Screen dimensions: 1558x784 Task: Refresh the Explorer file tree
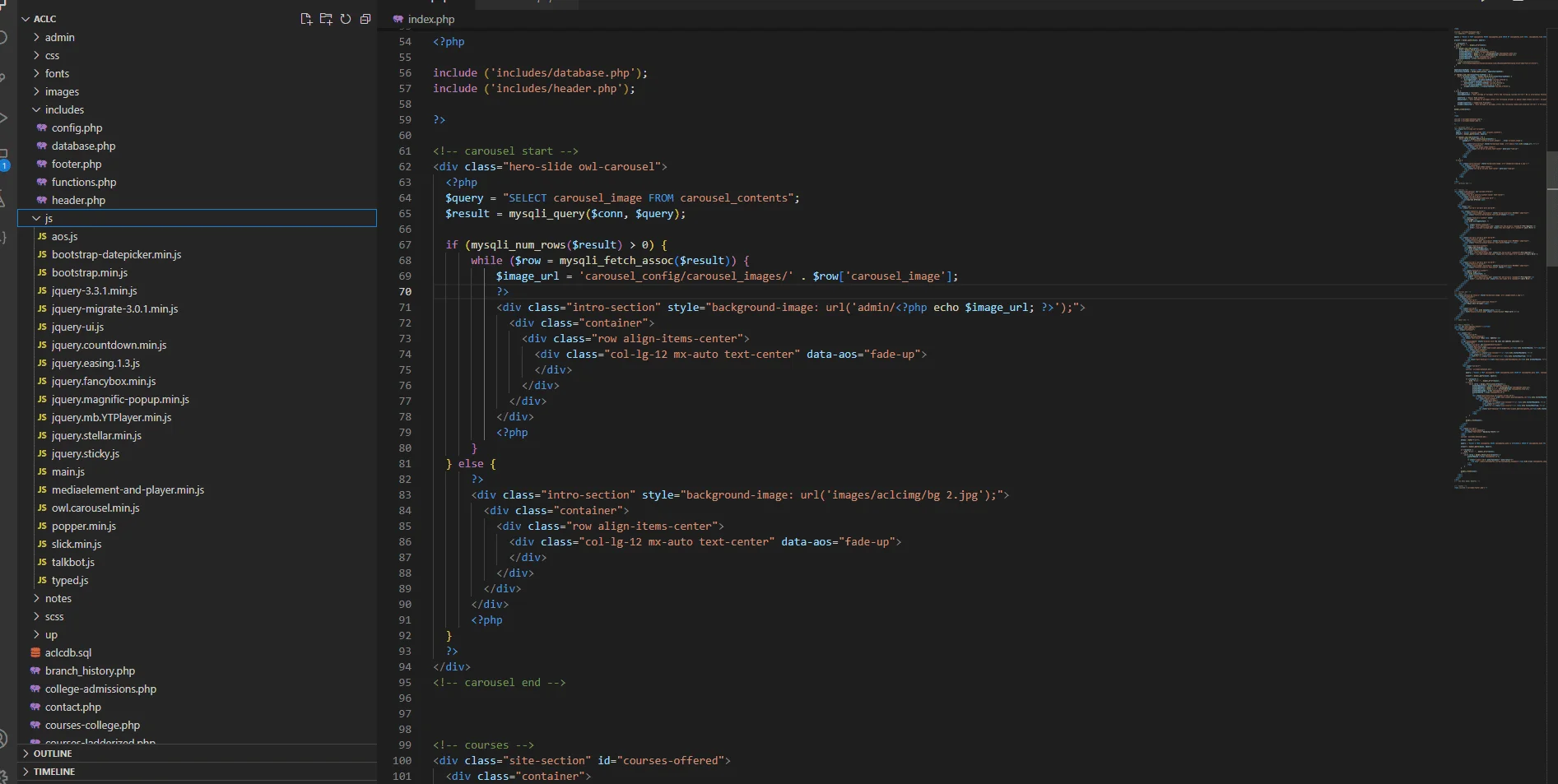click(346, 19)
